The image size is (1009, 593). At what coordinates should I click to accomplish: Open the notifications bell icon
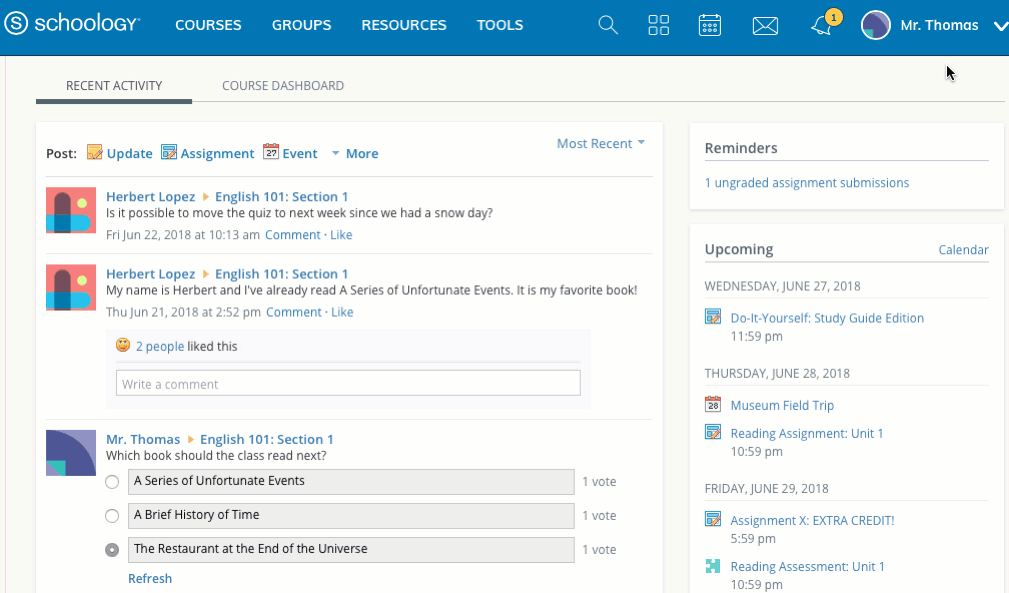[x=821, y=27]
